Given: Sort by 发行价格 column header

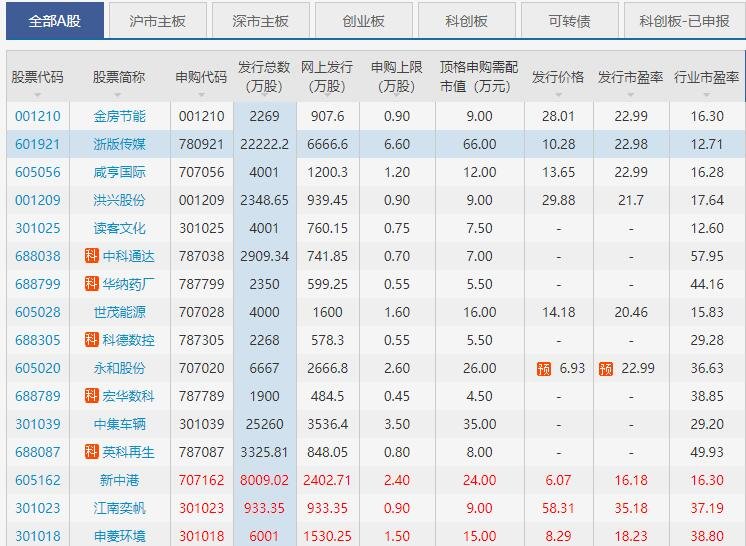Looking at the screenshot, I should (x=559, y=77).
